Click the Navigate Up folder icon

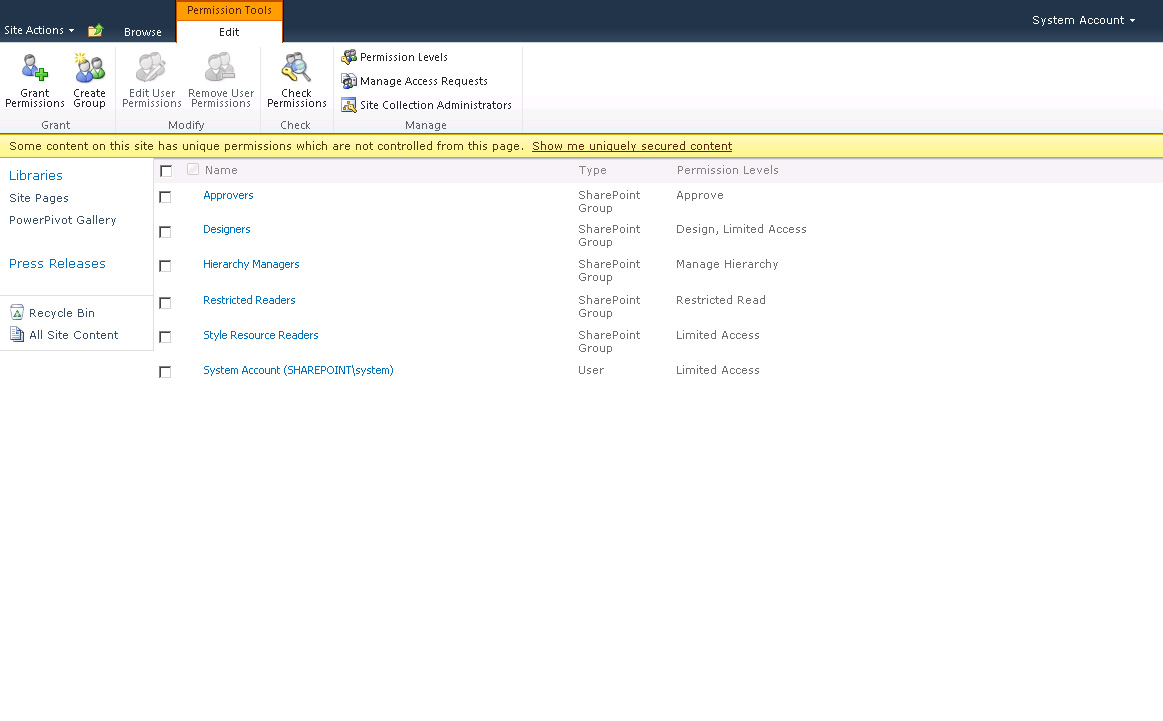tap(96, 30)
